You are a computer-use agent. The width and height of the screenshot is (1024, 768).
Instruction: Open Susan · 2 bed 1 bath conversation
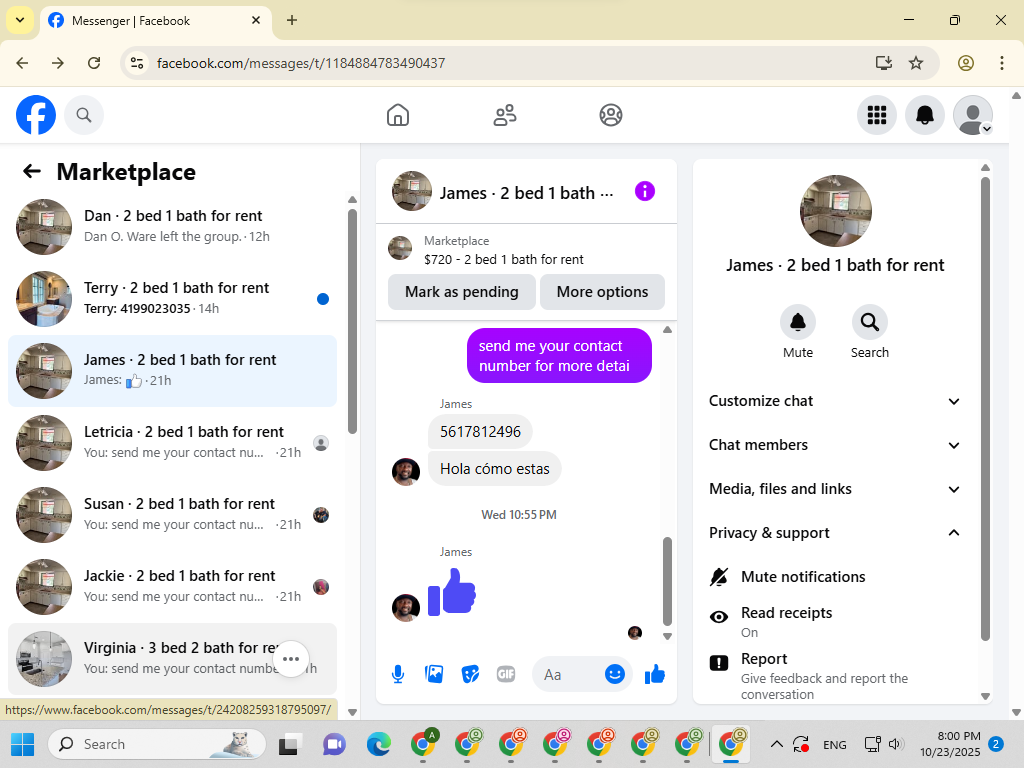pyautogui.click(x=172, y=515)
